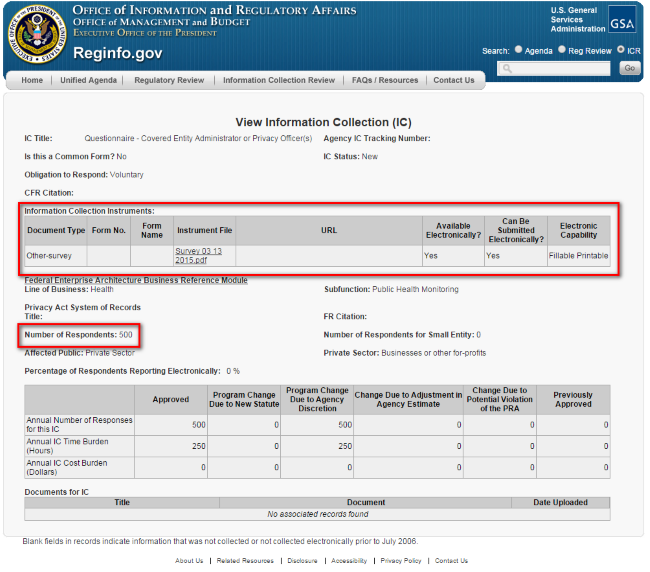
Task: Click the Fillable Printable capability cell
Action: pos(578,256)
